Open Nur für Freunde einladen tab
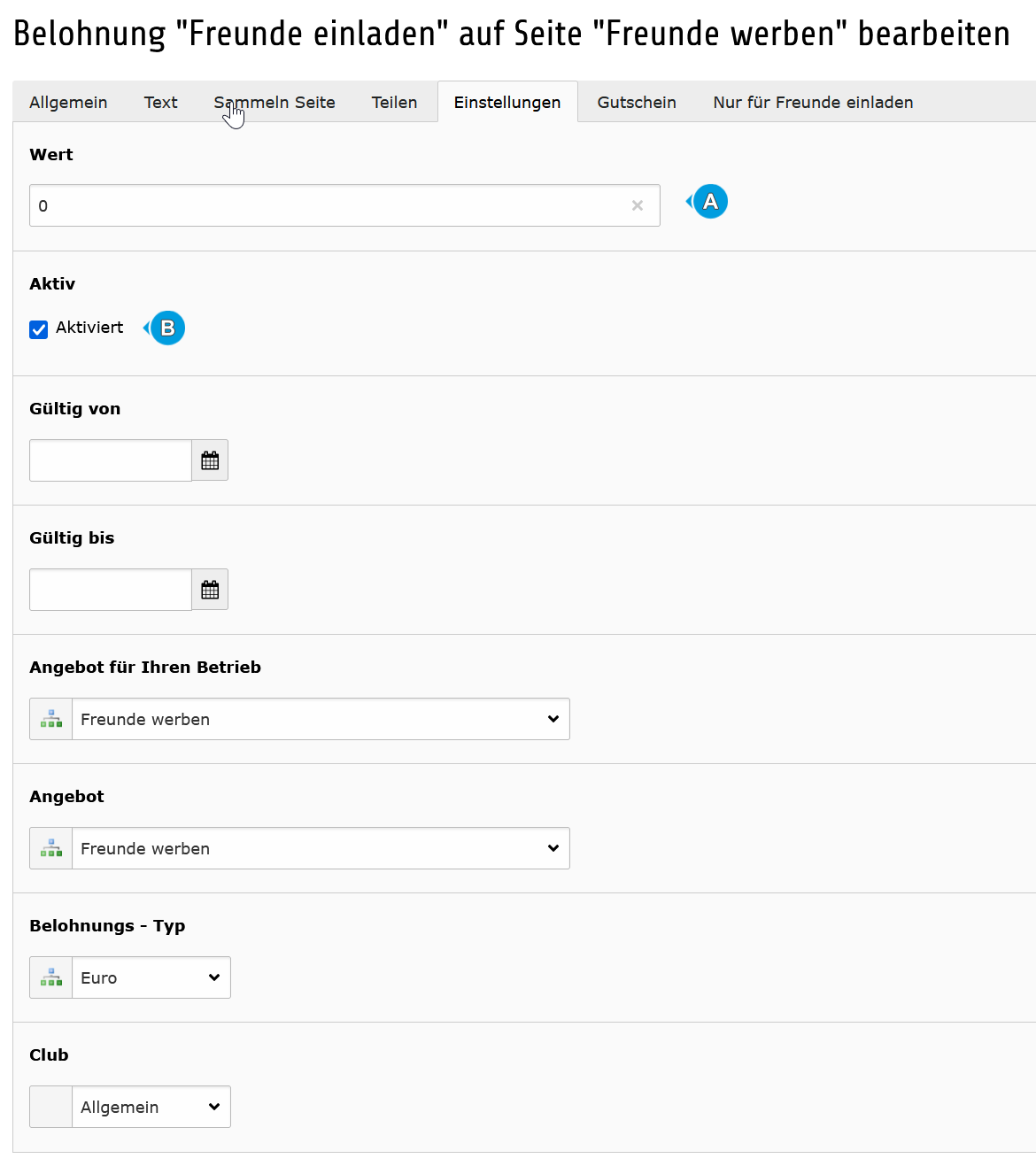Screen dimensions: 1036x1174 (813, 102)
